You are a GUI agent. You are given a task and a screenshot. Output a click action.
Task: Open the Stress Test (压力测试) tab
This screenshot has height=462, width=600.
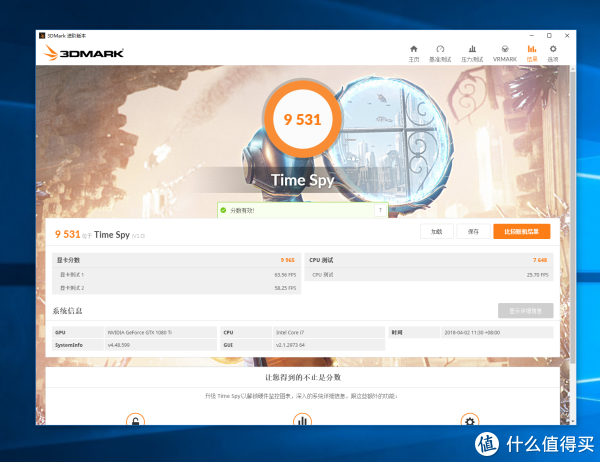(472, 54)
